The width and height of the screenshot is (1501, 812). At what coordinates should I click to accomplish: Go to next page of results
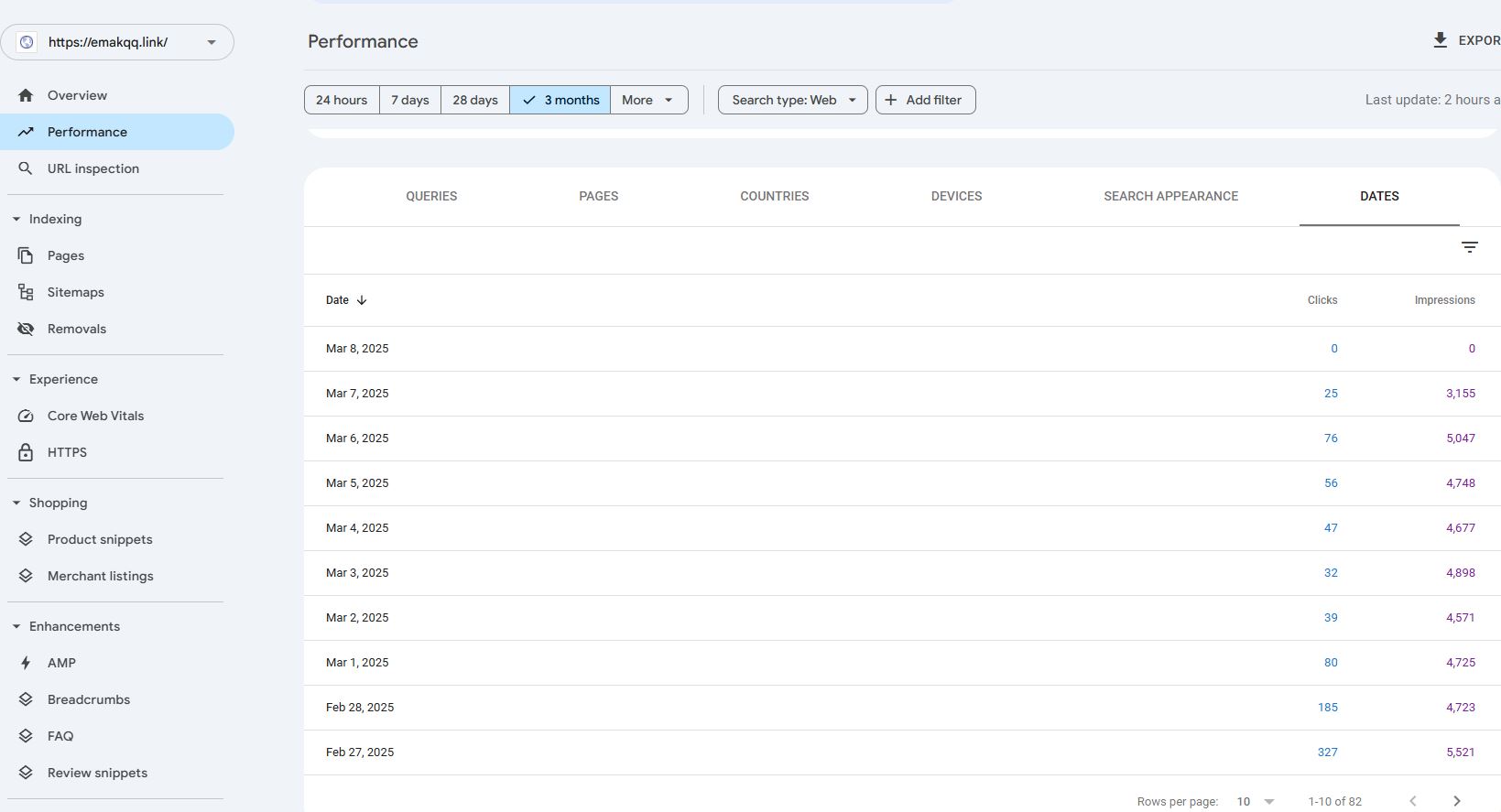coord(1456,801)
